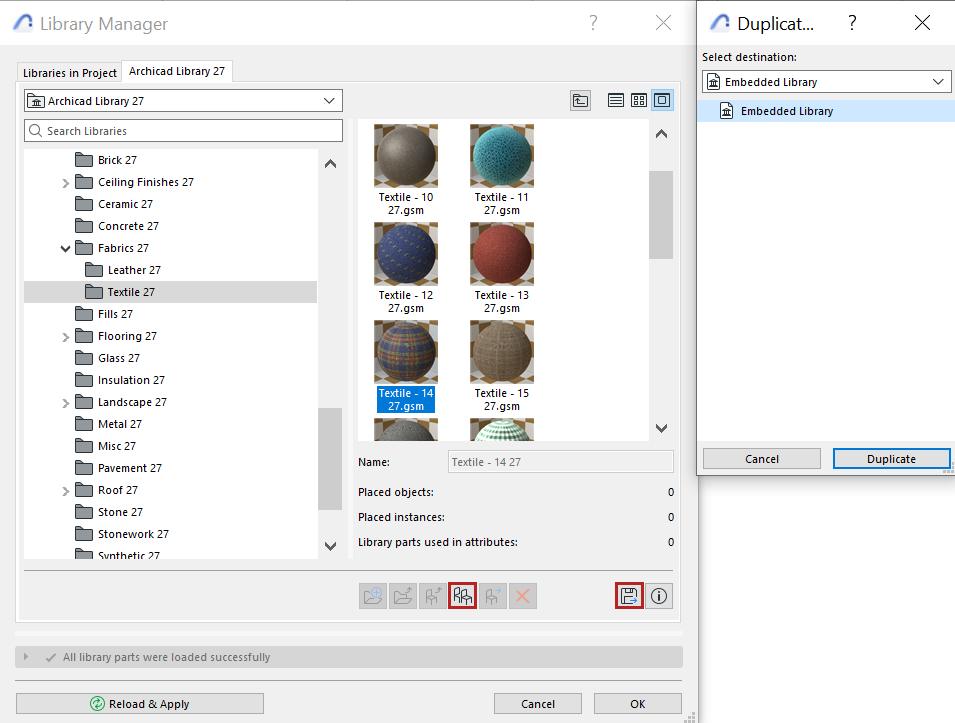Click in the Search Libraries field
Viewport: 955px width, 723px height.
pyautogui.click(x=183, y=130)
